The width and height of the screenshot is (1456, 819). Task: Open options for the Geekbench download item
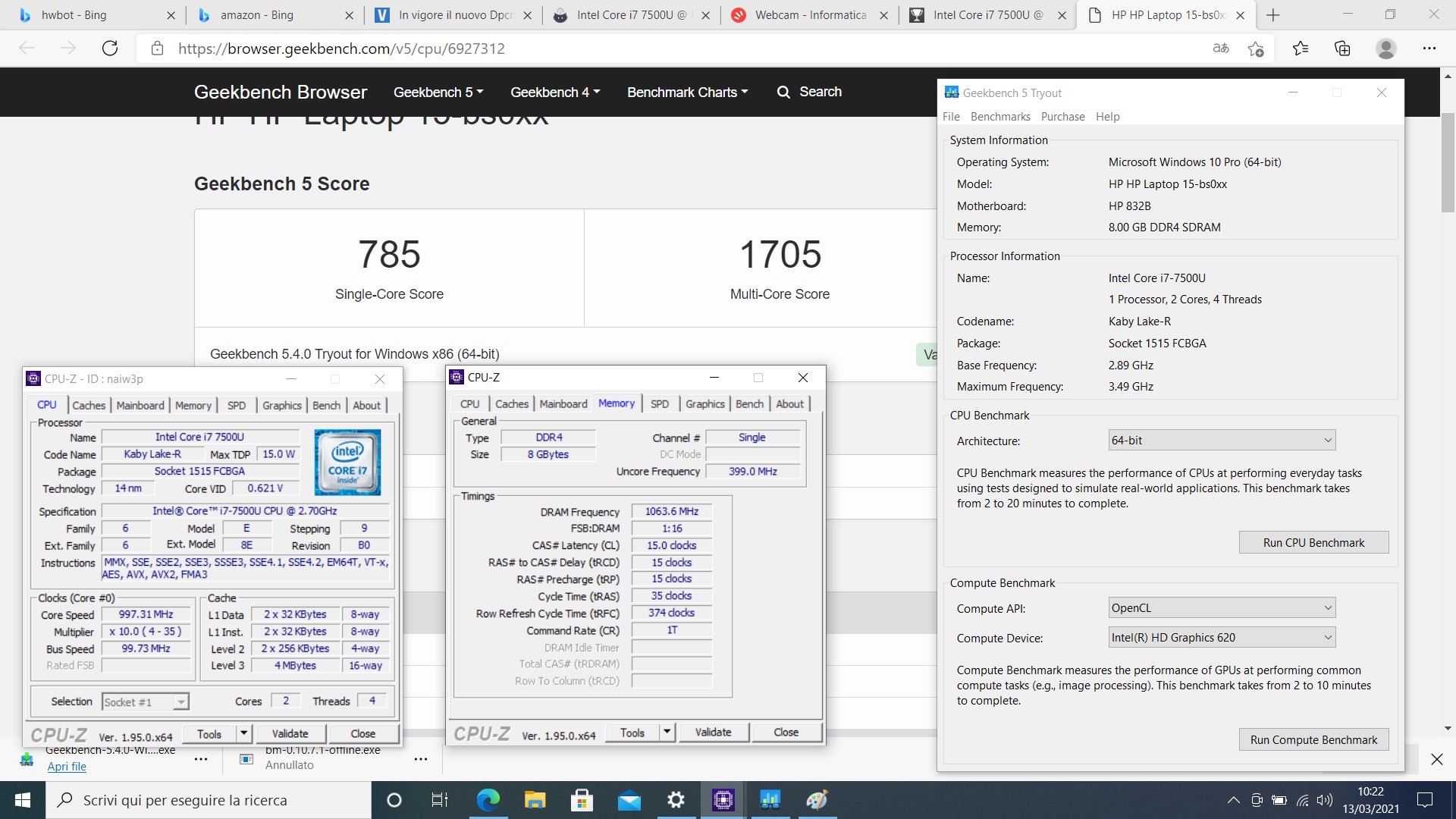tap(201, 758)
